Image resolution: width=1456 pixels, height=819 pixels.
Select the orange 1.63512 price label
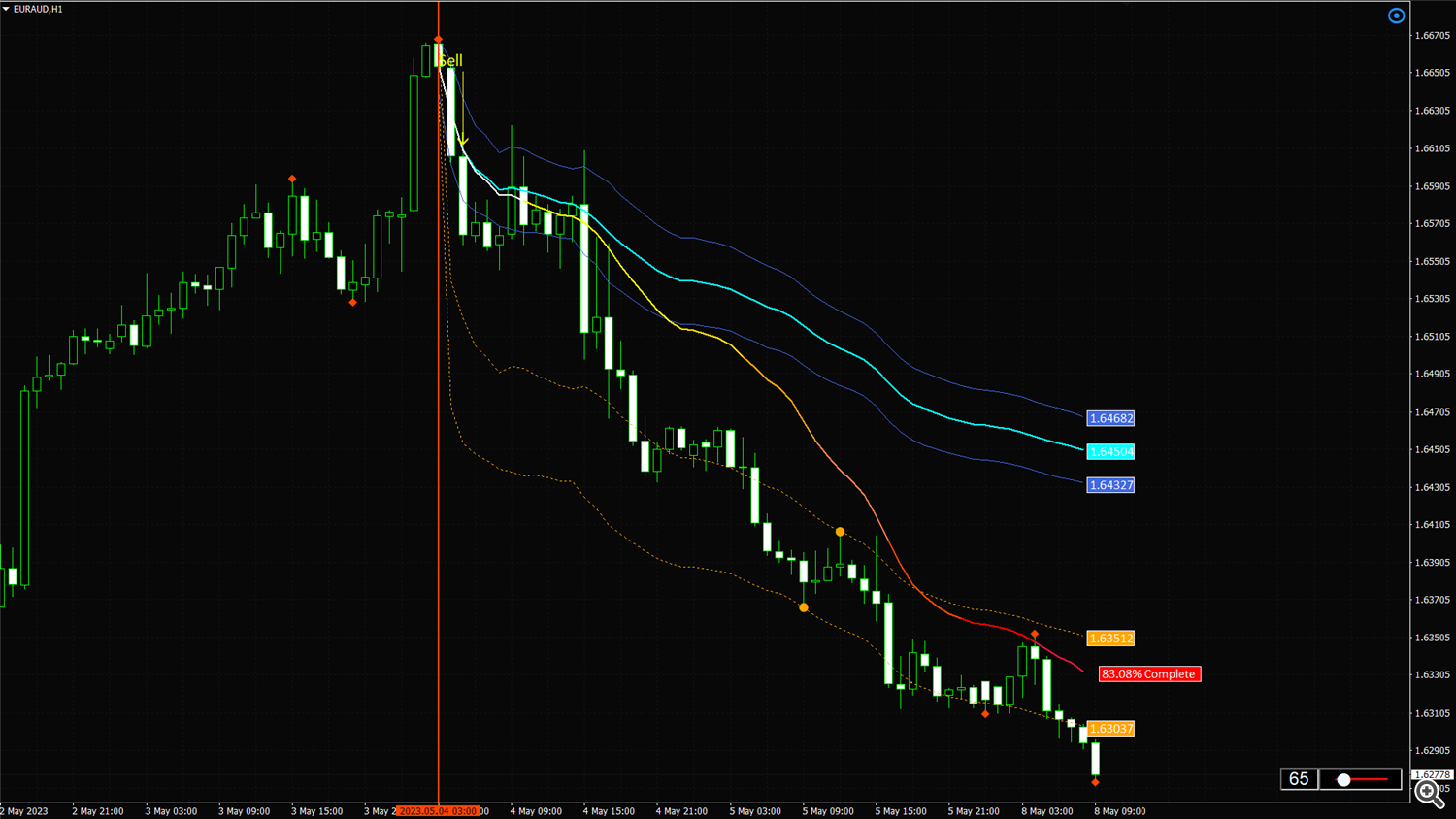click(1110, 639)
